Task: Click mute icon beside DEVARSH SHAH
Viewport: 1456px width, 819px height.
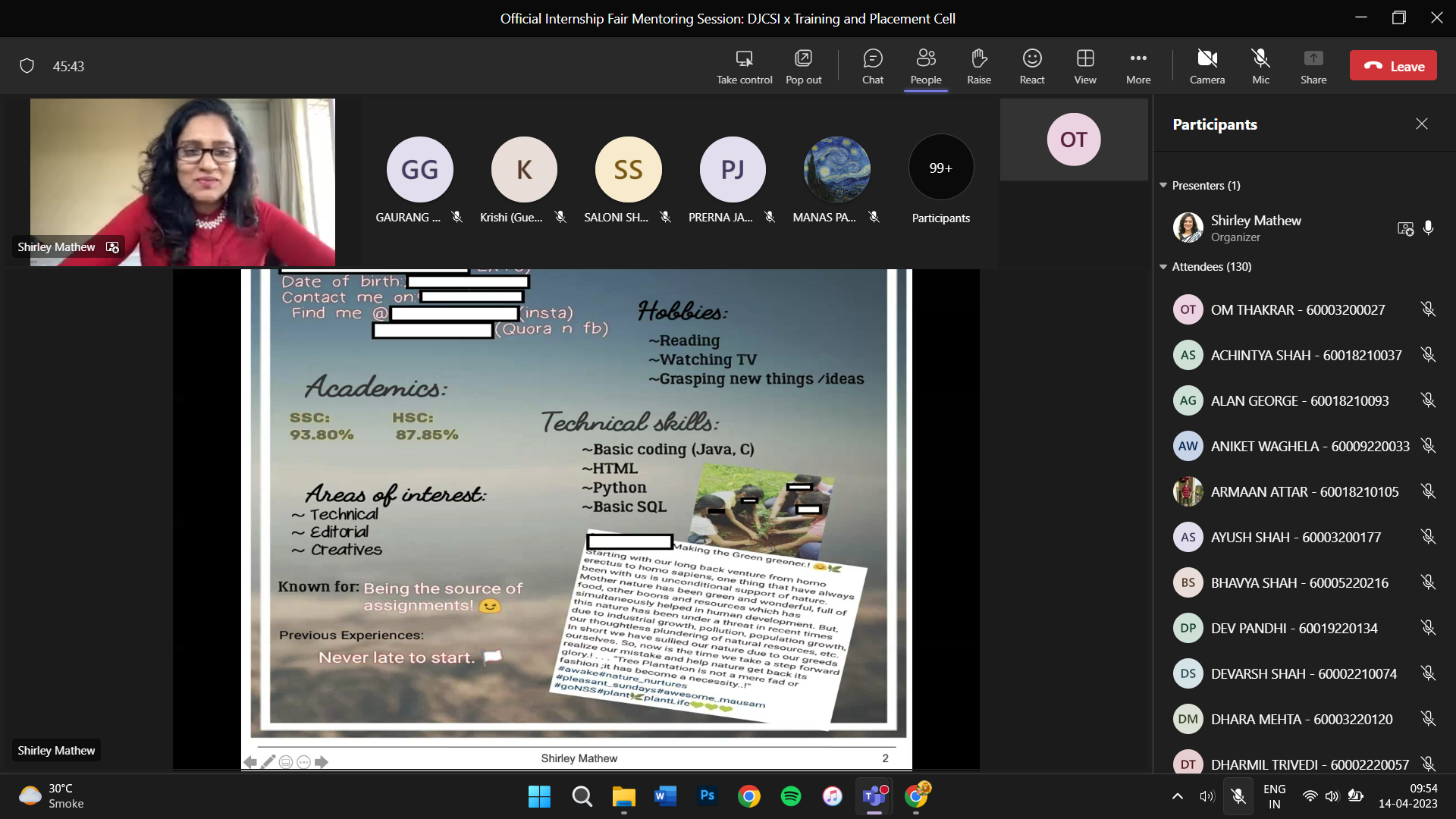Action: [1429, 673]
